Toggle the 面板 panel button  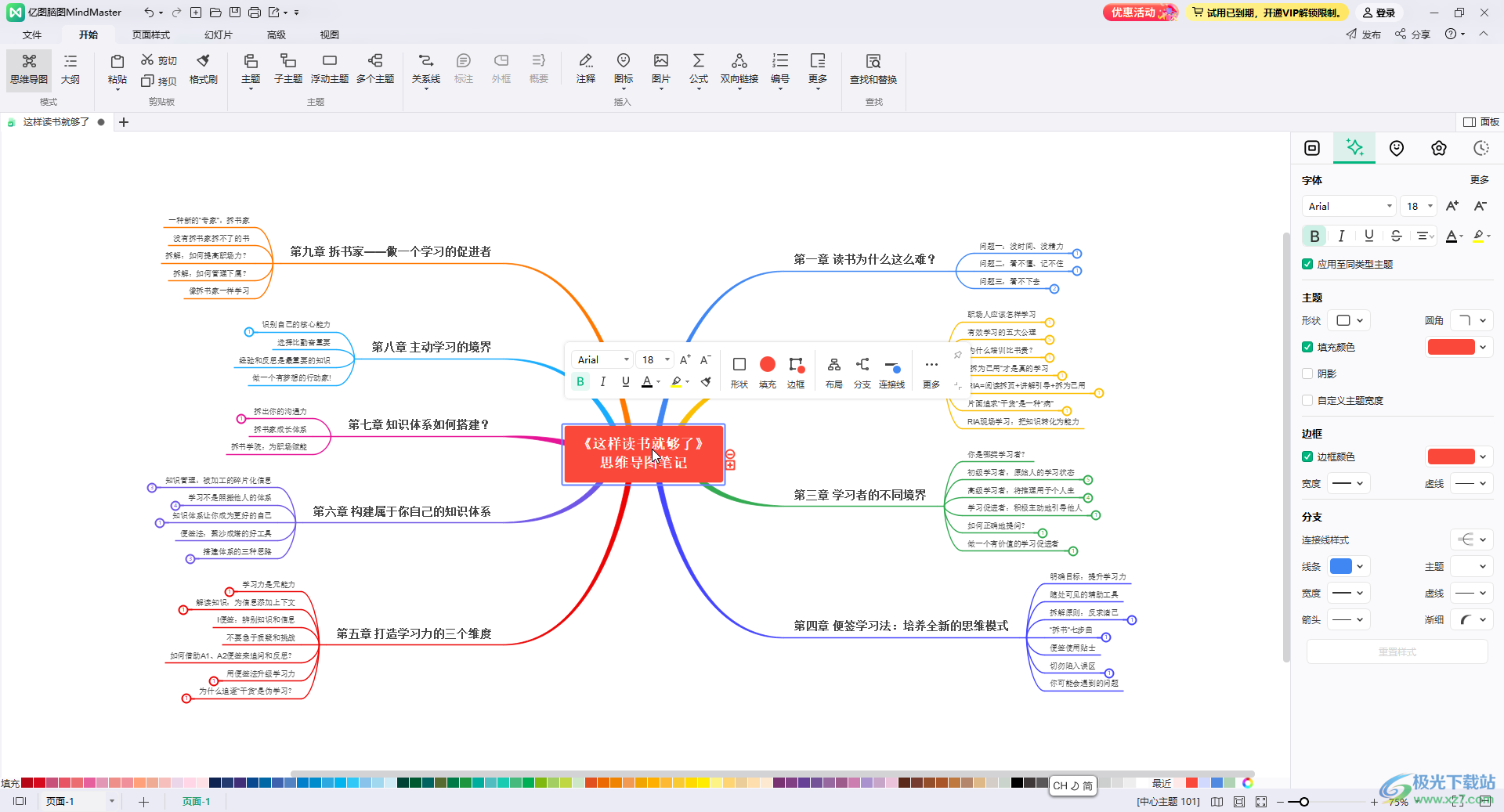pyautogui.click(x=1481, y=121)
